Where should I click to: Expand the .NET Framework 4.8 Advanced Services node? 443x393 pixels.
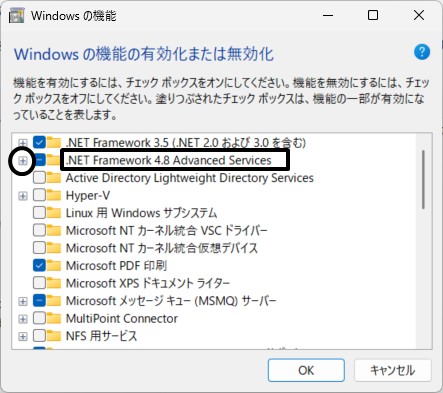pyautogui.click(x=23, y=161)
